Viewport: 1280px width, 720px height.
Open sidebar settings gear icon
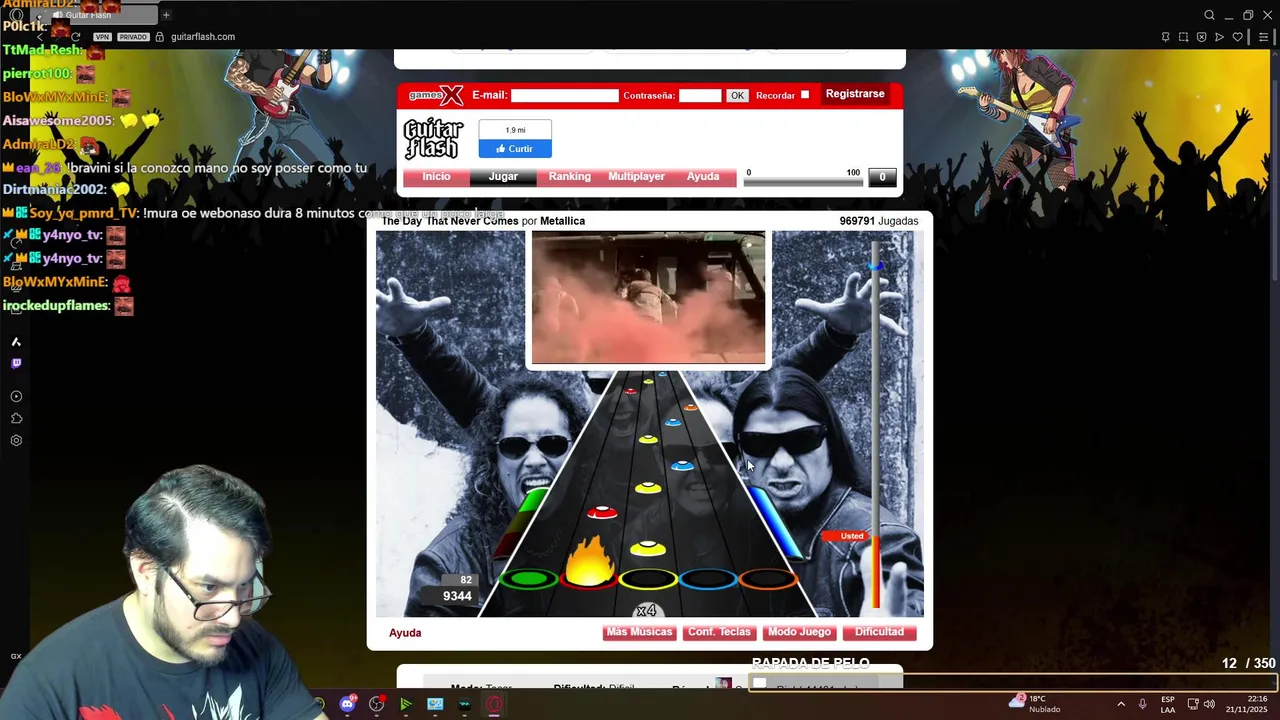click(16, 441)
